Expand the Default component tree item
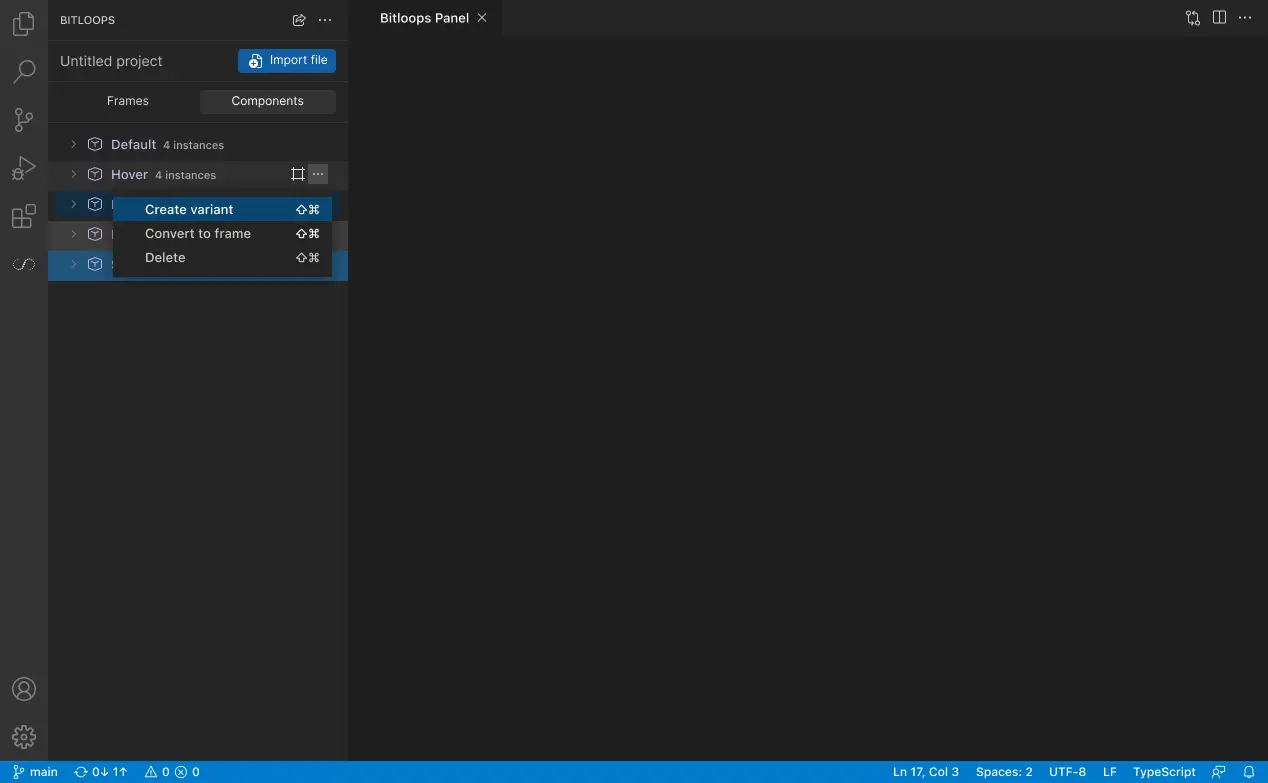This screenshot has height=783, width=1268. click(72, 144)
